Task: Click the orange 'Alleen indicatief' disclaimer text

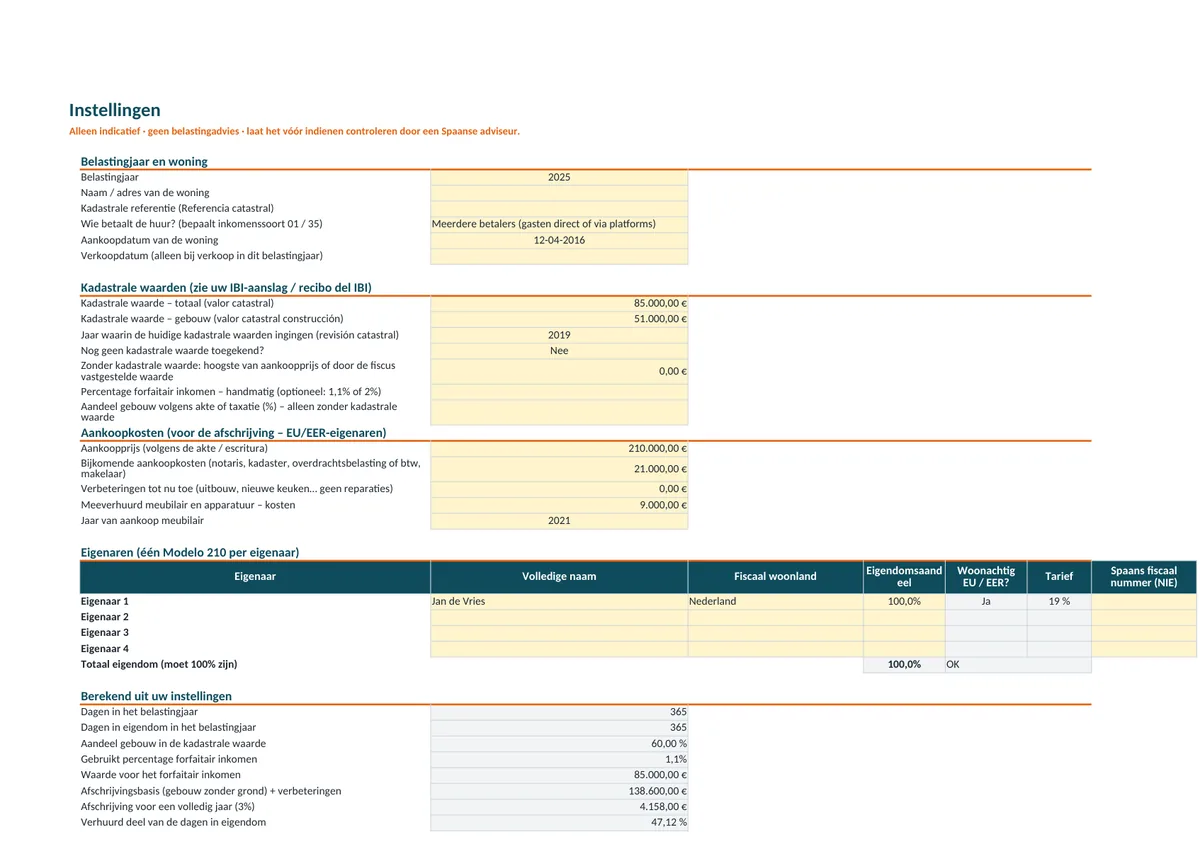Action: pos(294,132)
